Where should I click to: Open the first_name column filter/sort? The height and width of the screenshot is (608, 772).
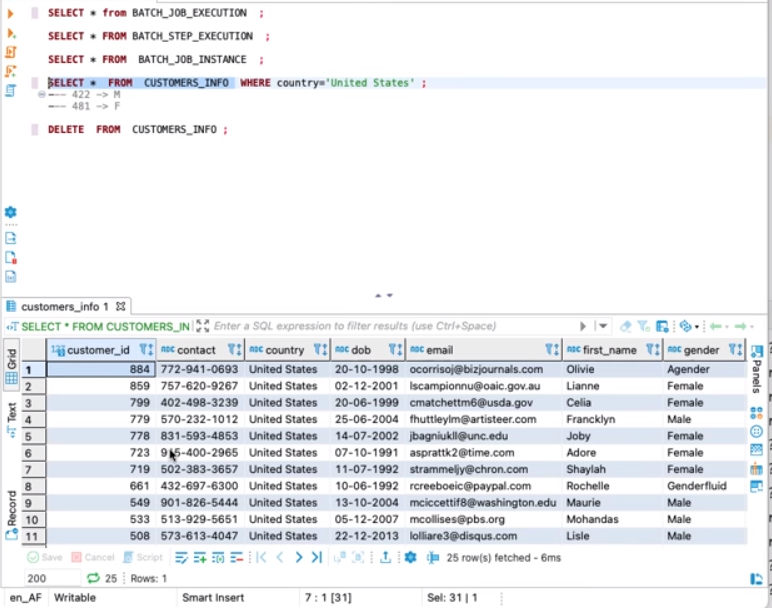pos(653,350)
